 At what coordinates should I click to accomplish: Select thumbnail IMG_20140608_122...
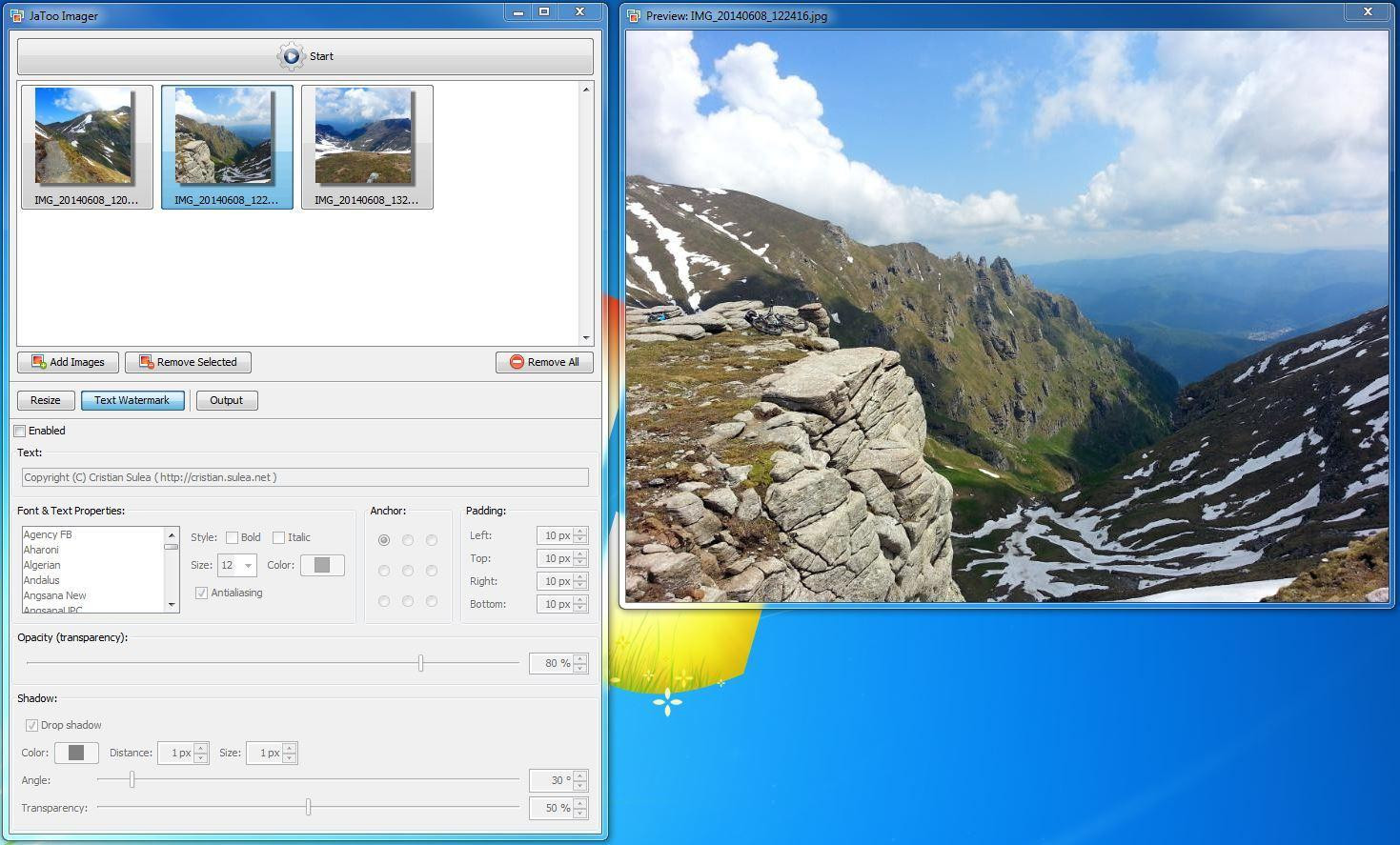tap(227, 147)
